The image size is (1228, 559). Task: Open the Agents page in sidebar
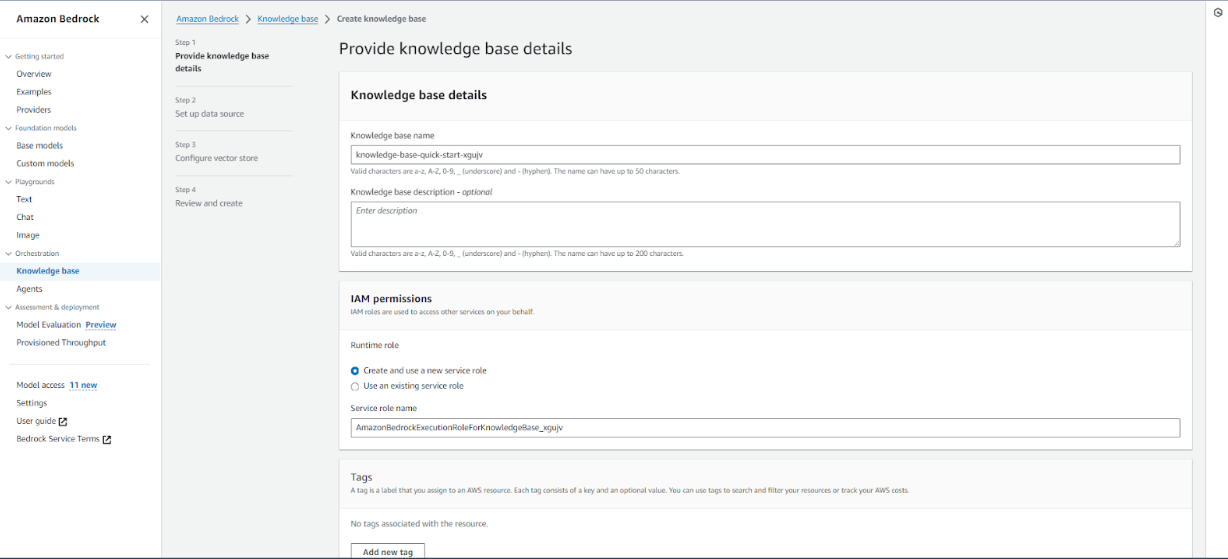[x=29, y=289]
